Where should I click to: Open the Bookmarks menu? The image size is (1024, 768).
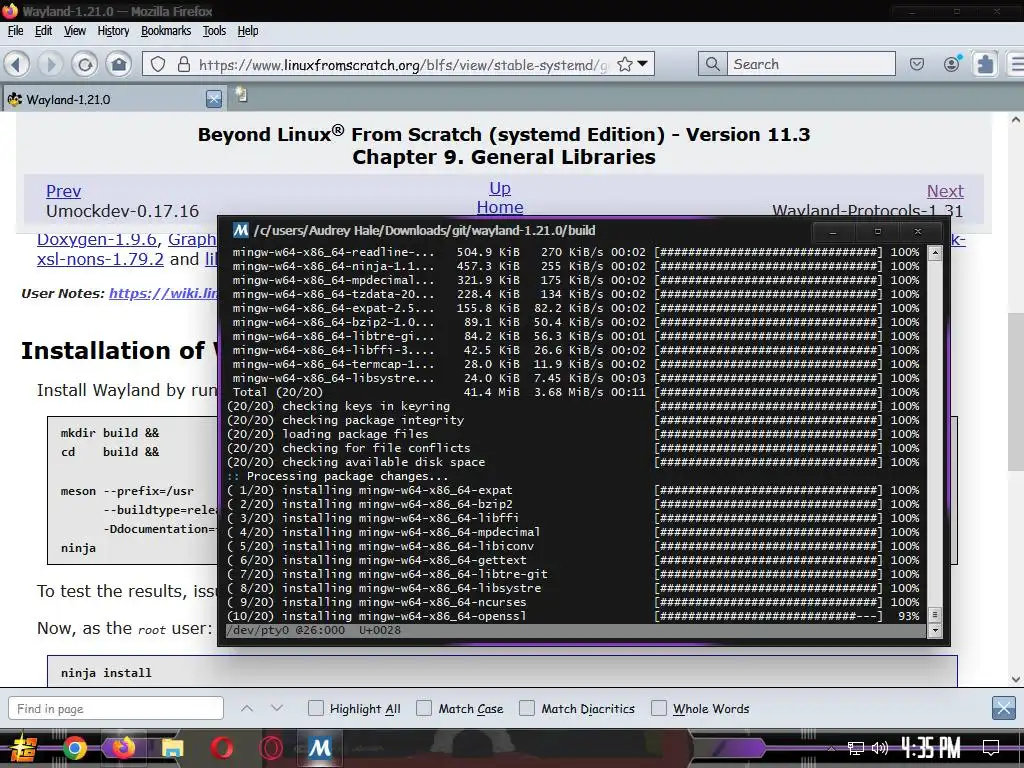point(166,31)
